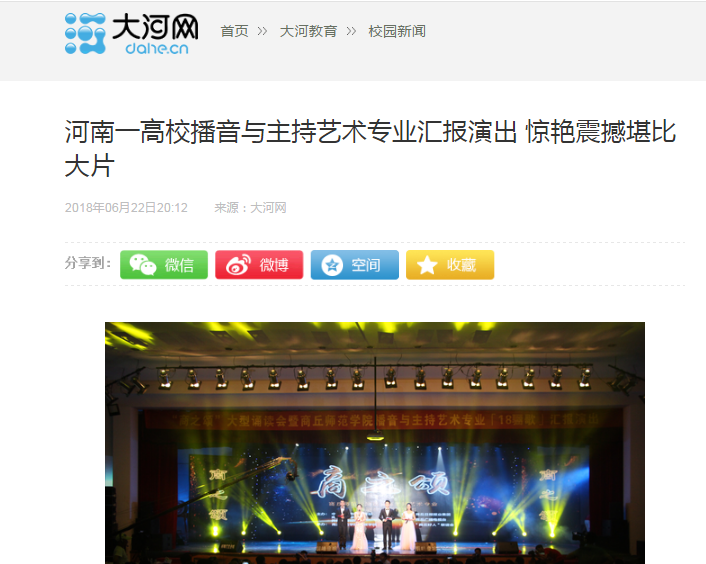Screen dimensions: 706x564
Task: Share article via 微博 button
Action: (259, 265)
